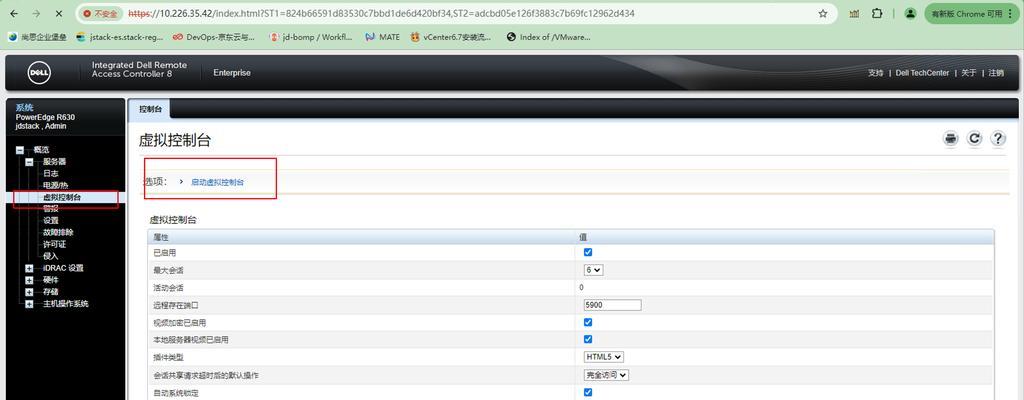
Task: Select the 控制台 tab
Action: click(150, 109)
